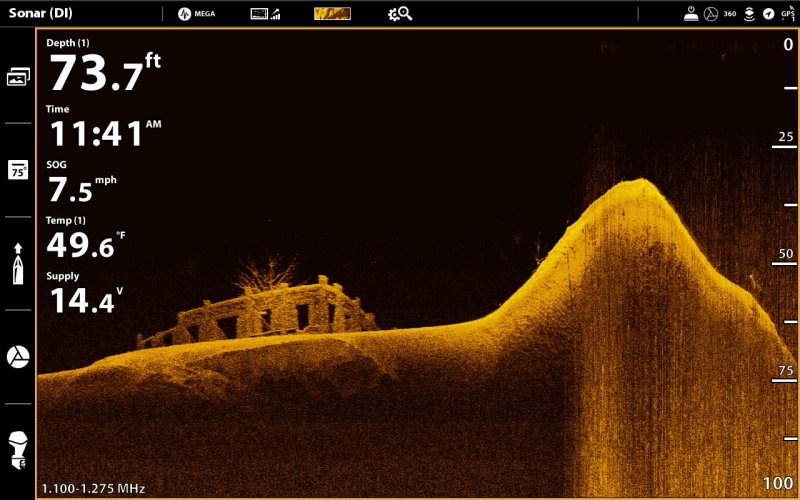Click the Sonar (DI) view title
This screenshot has height=500, width=800.
42,14
